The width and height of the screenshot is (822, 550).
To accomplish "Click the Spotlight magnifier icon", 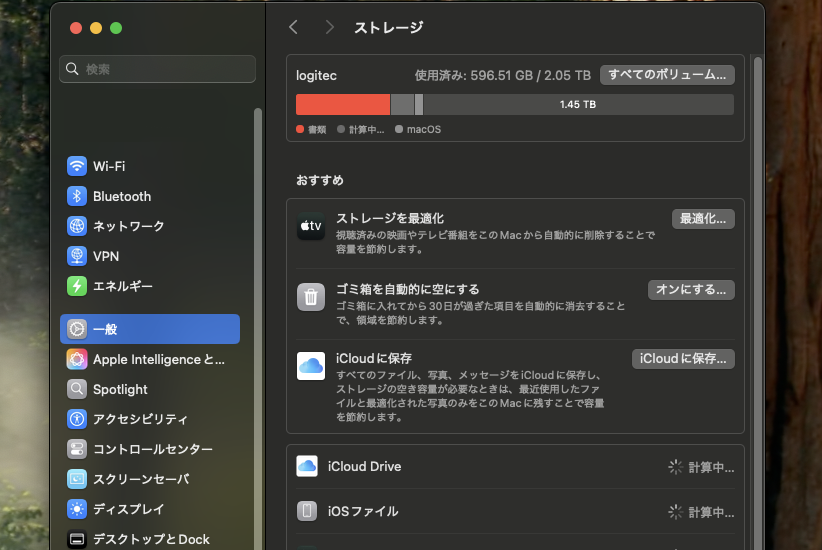I will point(77,389).
